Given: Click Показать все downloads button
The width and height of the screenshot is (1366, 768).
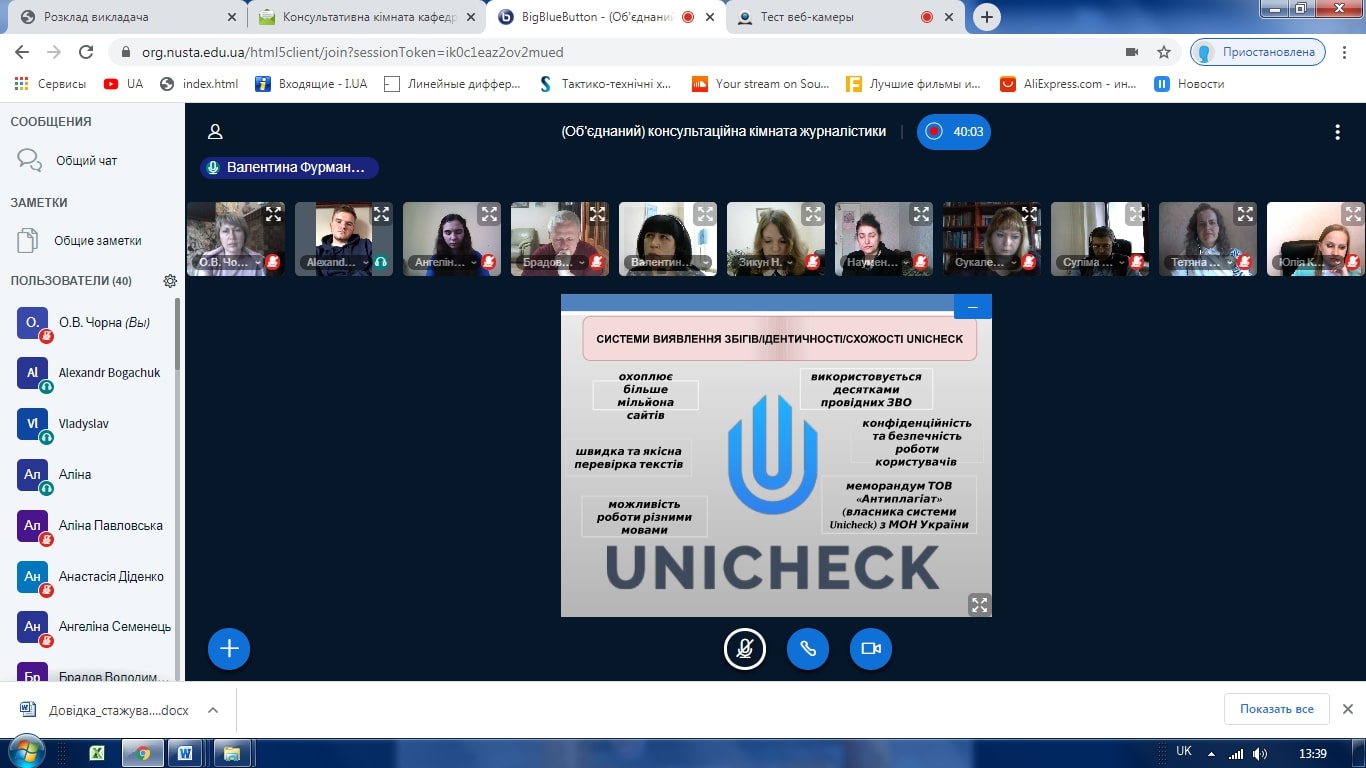Looking at the screenshot, I should (x=1277, y=709).
